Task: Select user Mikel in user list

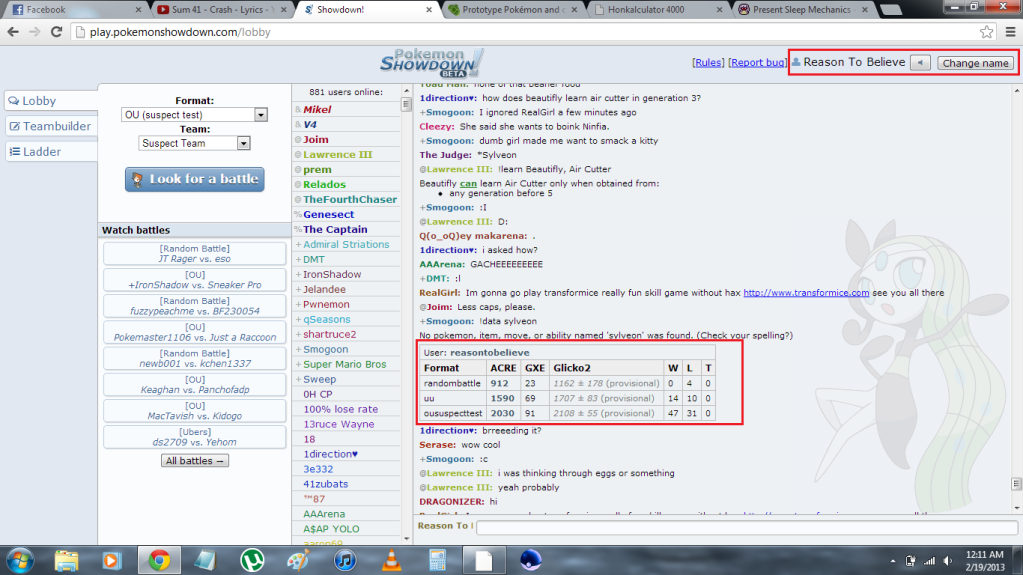Action: click(x=316, y=110)
